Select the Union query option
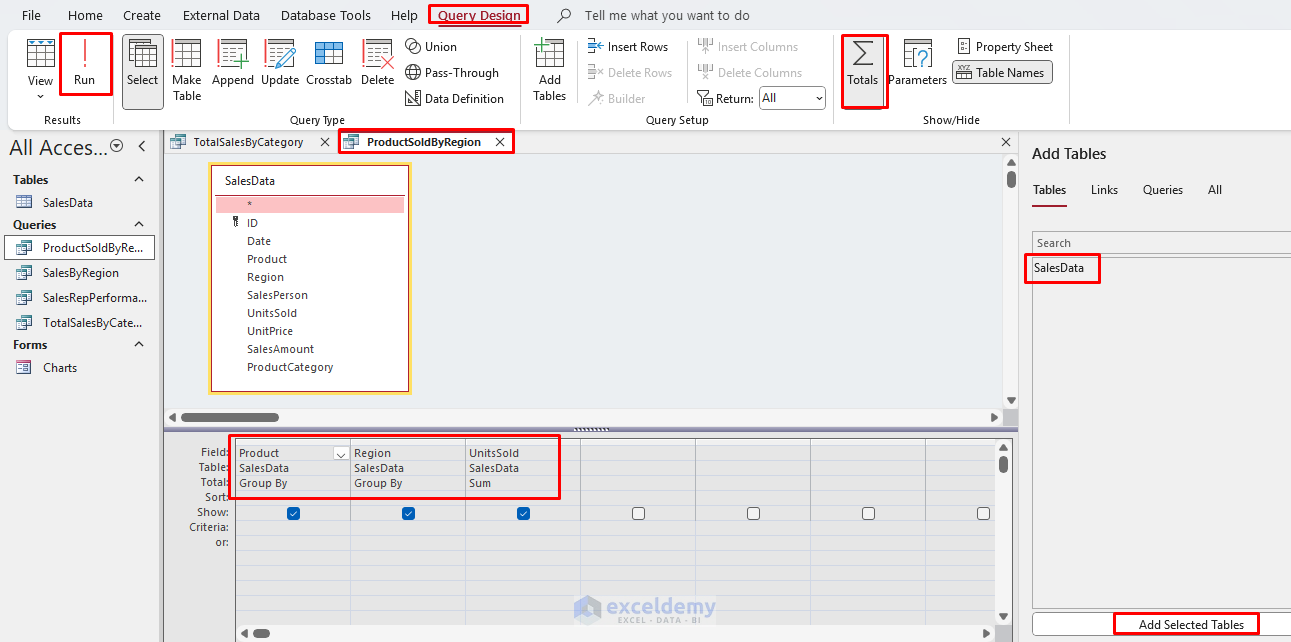1291x642 pixels. (431, 47)
